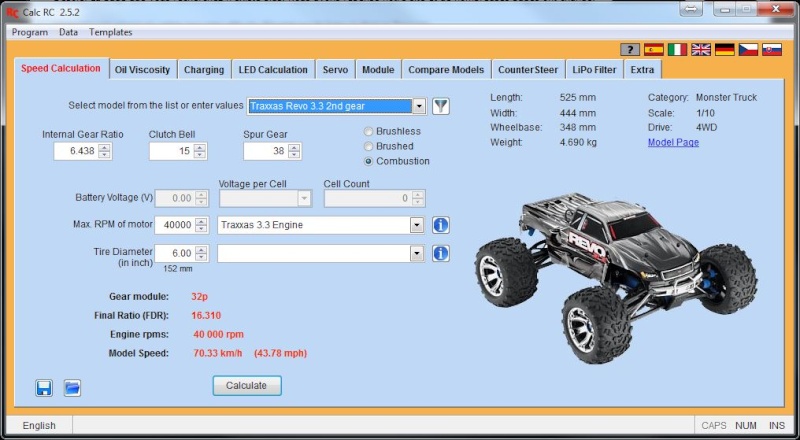Switch language to Italian flag

tap(678, 50)
